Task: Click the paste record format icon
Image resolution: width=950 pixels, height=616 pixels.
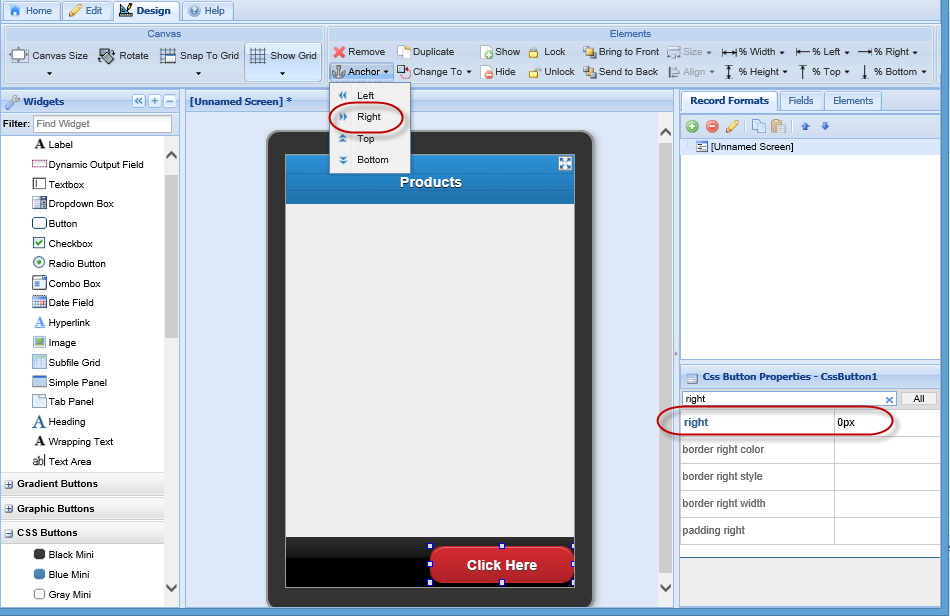Action: coord(779,127)
